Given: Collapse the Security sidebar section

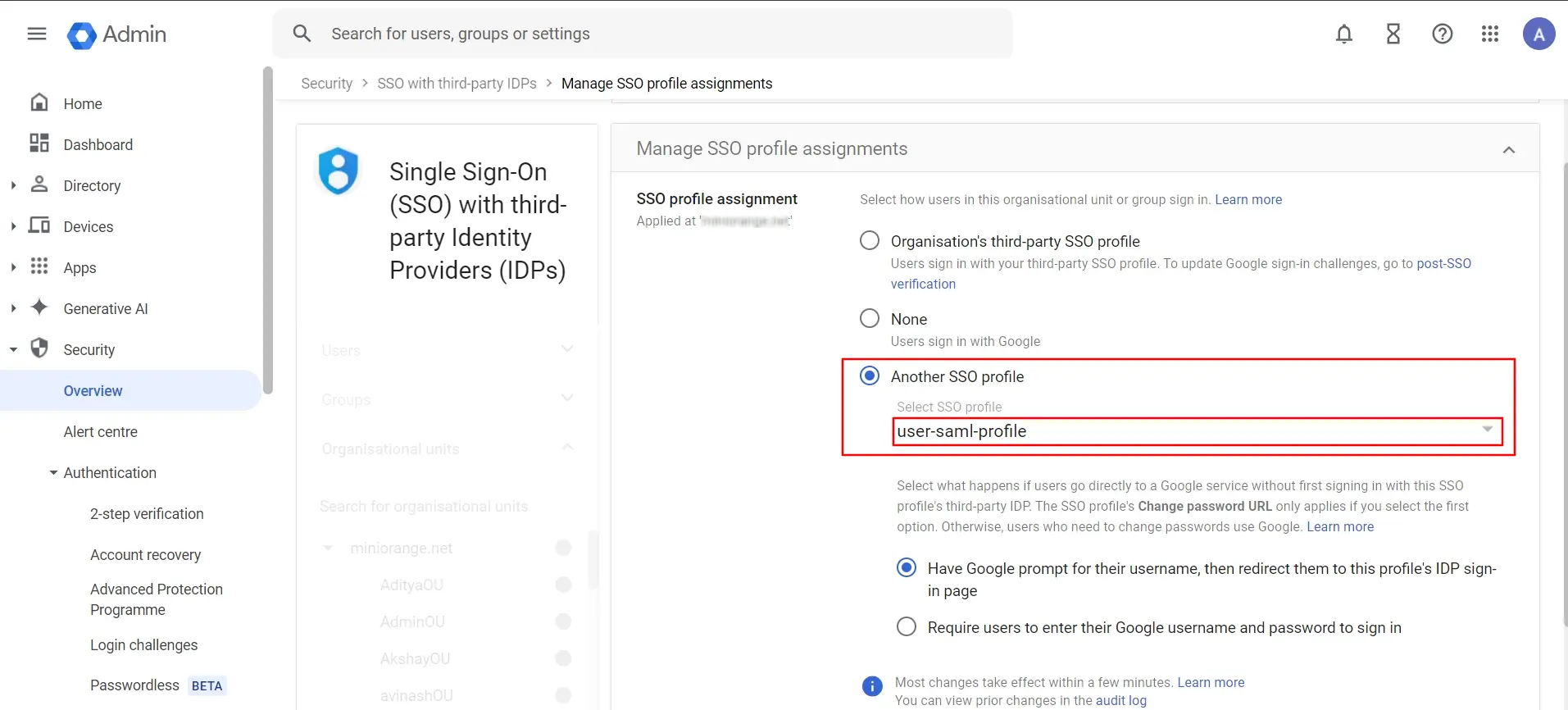Looking at the screenshot, I should click(x=13, y=349).
